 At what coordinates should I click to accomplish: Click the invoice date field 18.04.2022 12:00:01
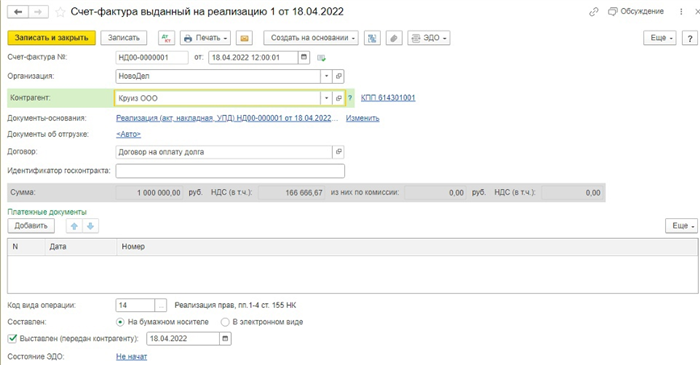(x=253, y=58)
